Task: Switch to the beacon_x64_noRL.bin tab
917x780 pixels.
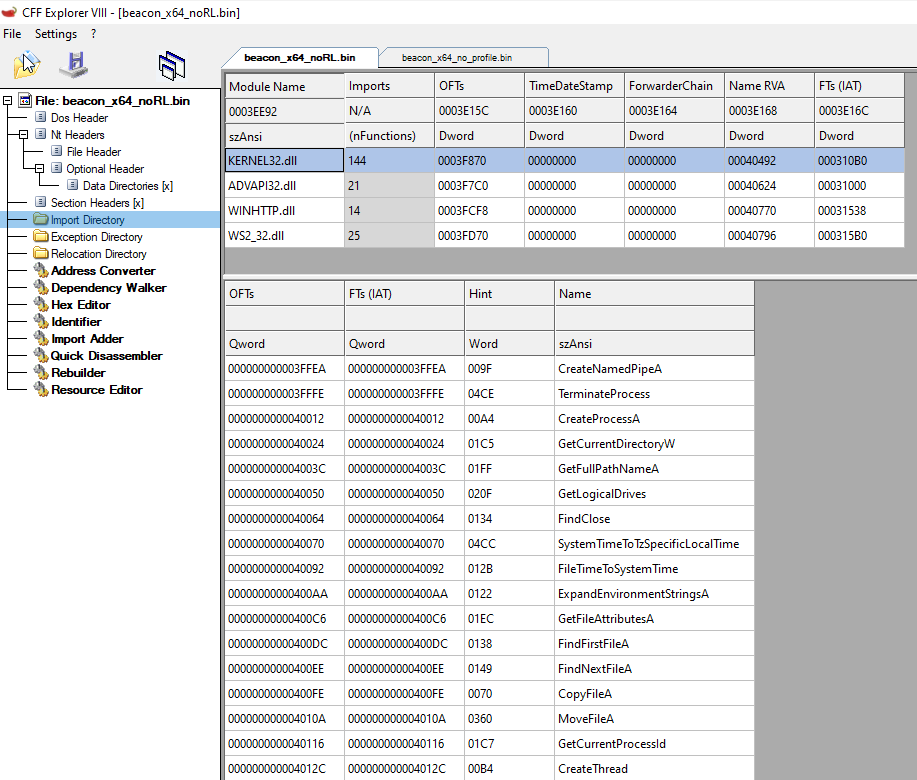Action: pos(299,57)
